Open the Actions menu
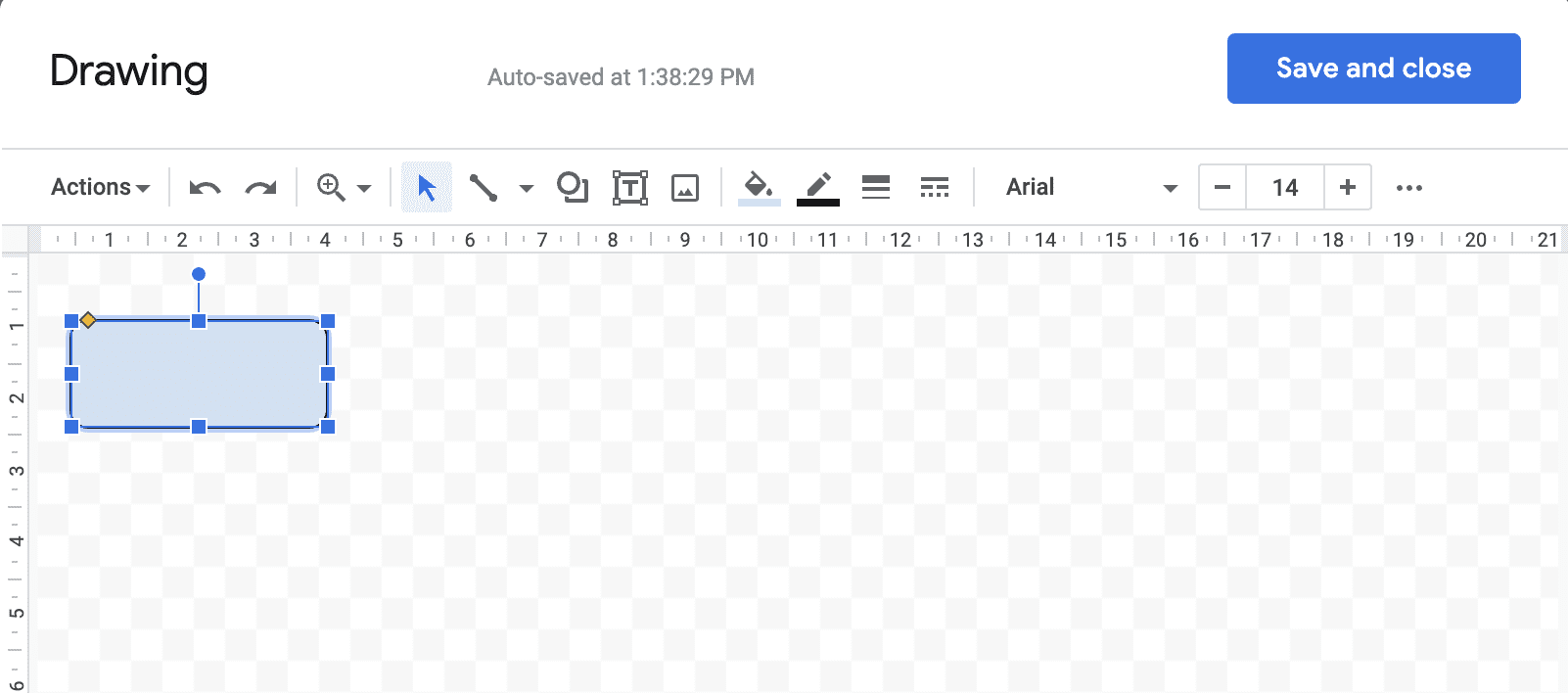 [100, 187]
